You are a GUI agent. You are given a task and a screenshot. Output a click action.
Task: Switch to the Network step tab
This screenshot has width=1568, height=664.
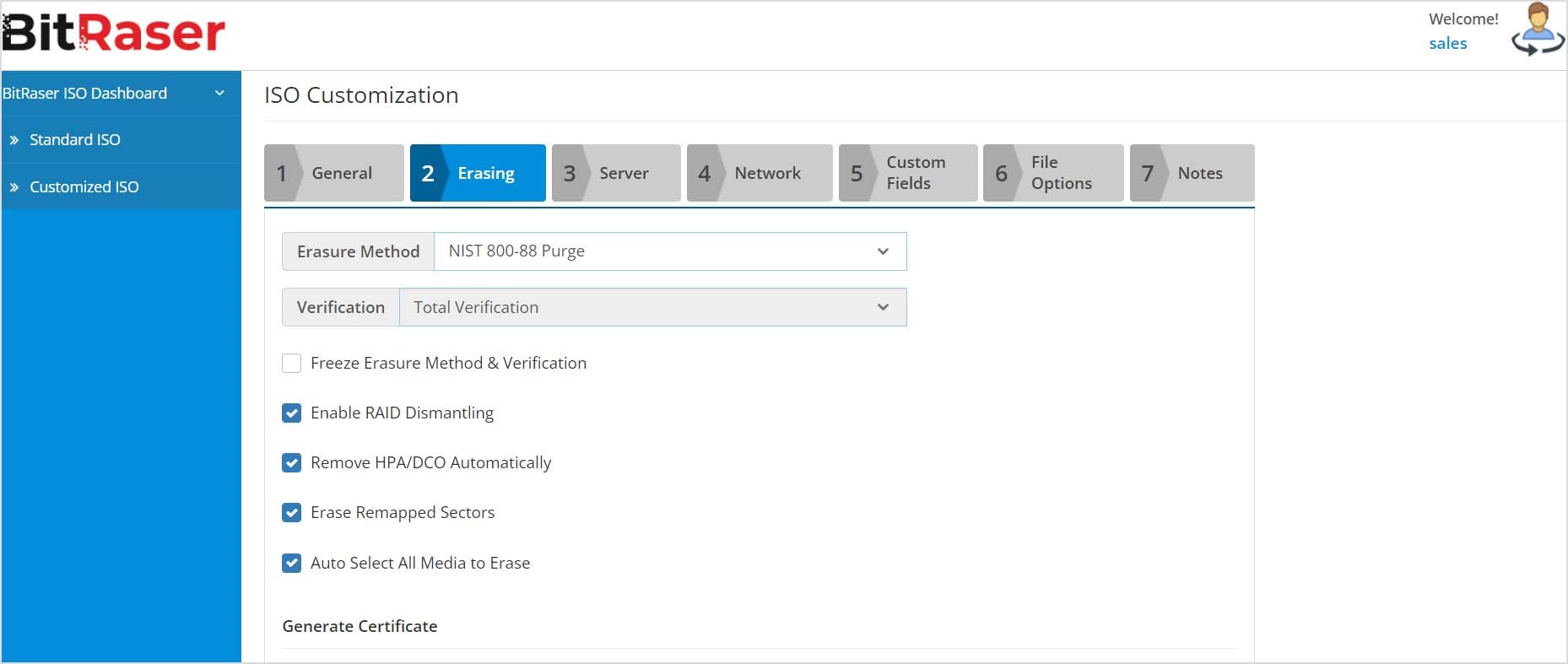(760, 173)
